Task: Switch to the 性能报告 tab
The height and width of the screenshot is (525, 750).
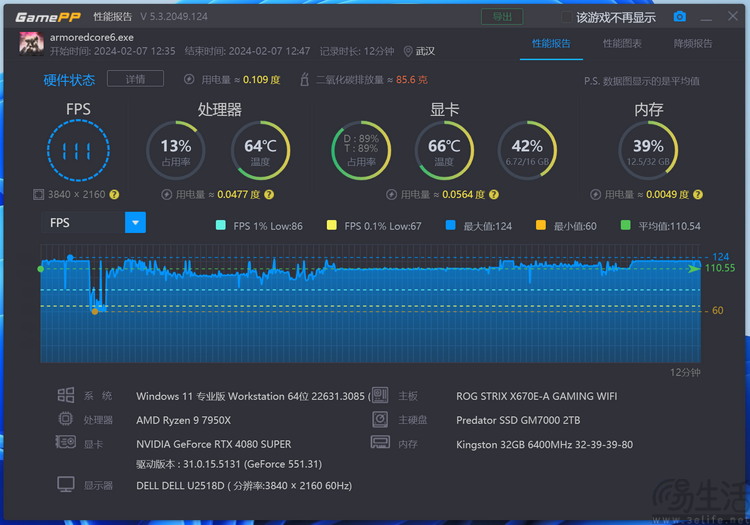Action: click(x=551, y=44)
